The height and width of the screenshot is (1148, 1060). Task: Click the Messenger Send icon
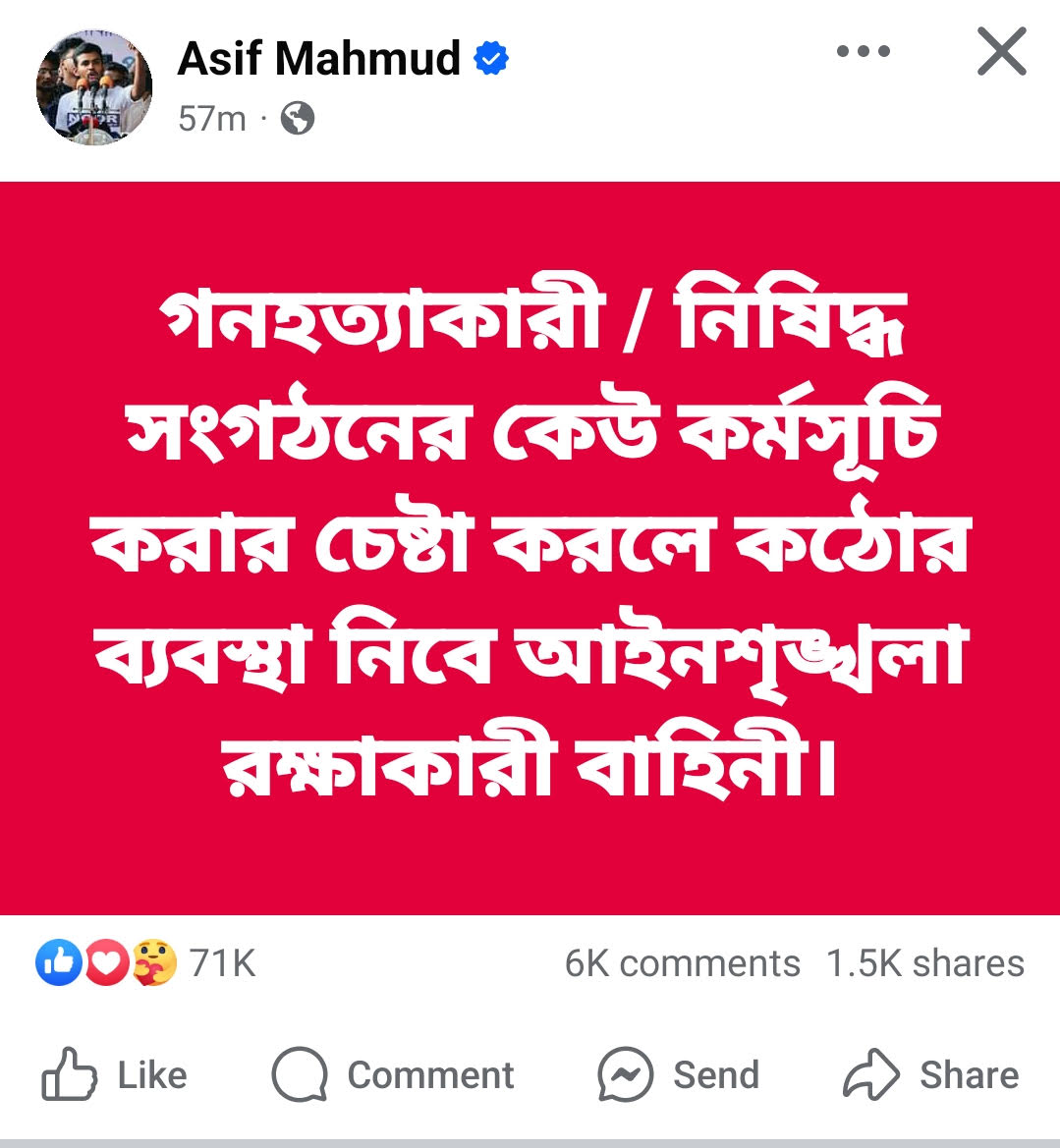click(x=625, y=1074)
